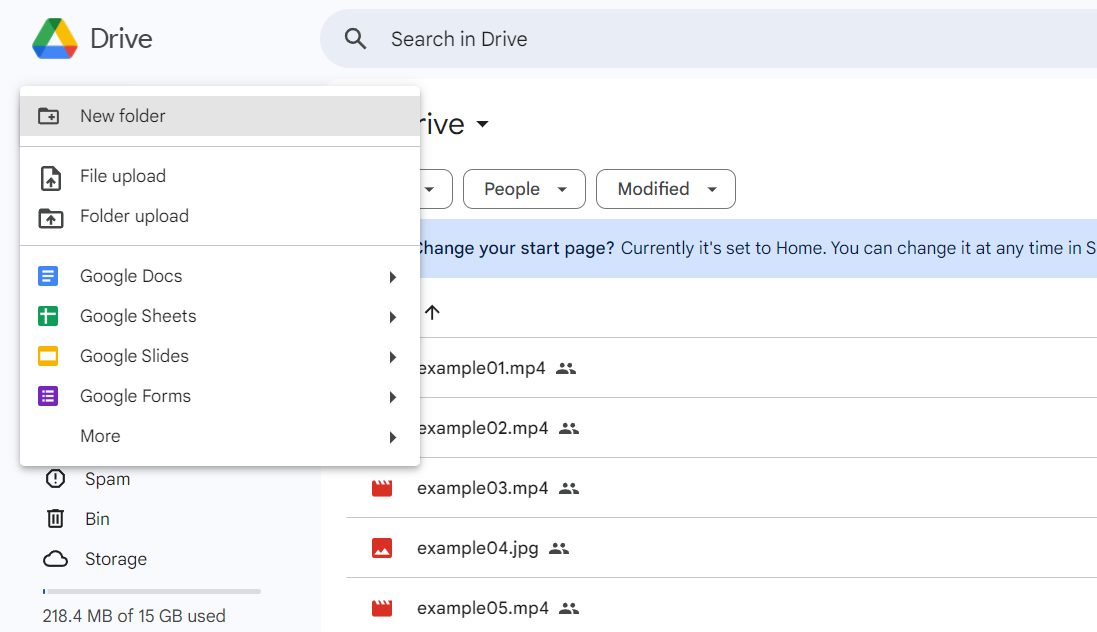1097x632 pixels.
Task: Select the file example02.mp4
Action: (483, 428)
